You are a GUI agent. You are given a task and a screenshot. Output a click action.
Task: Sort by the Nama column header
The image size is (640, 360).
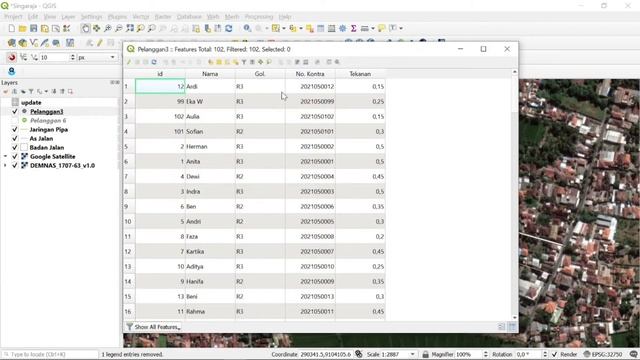210,74
